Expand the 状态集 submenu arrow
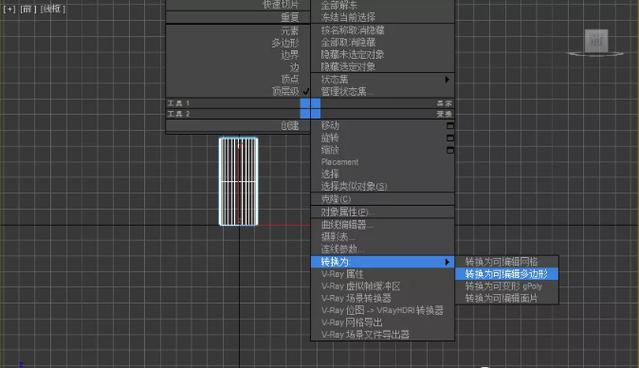The height and width of the screenshot is (368, 639). (447, 79)
